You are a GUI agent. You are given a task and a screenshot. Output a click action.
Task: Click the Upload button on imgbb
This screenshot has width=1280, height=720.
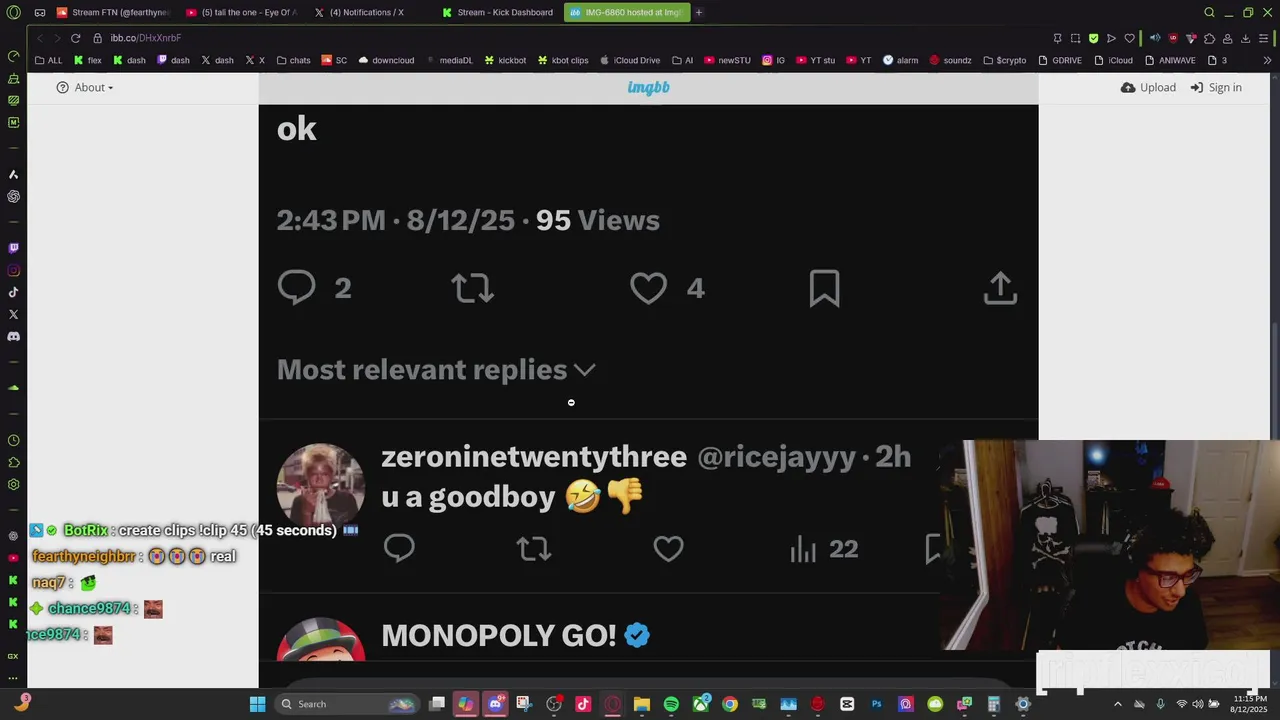[x=1148, y=87]
